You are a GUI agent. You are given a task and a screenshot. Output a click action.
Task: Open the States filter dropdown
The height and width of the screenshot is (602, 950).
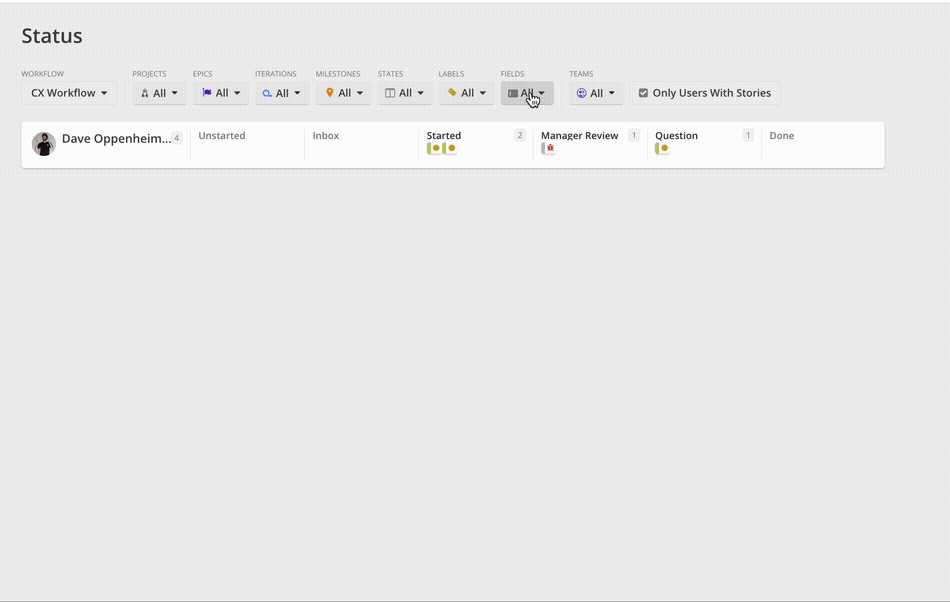point(405,93)
